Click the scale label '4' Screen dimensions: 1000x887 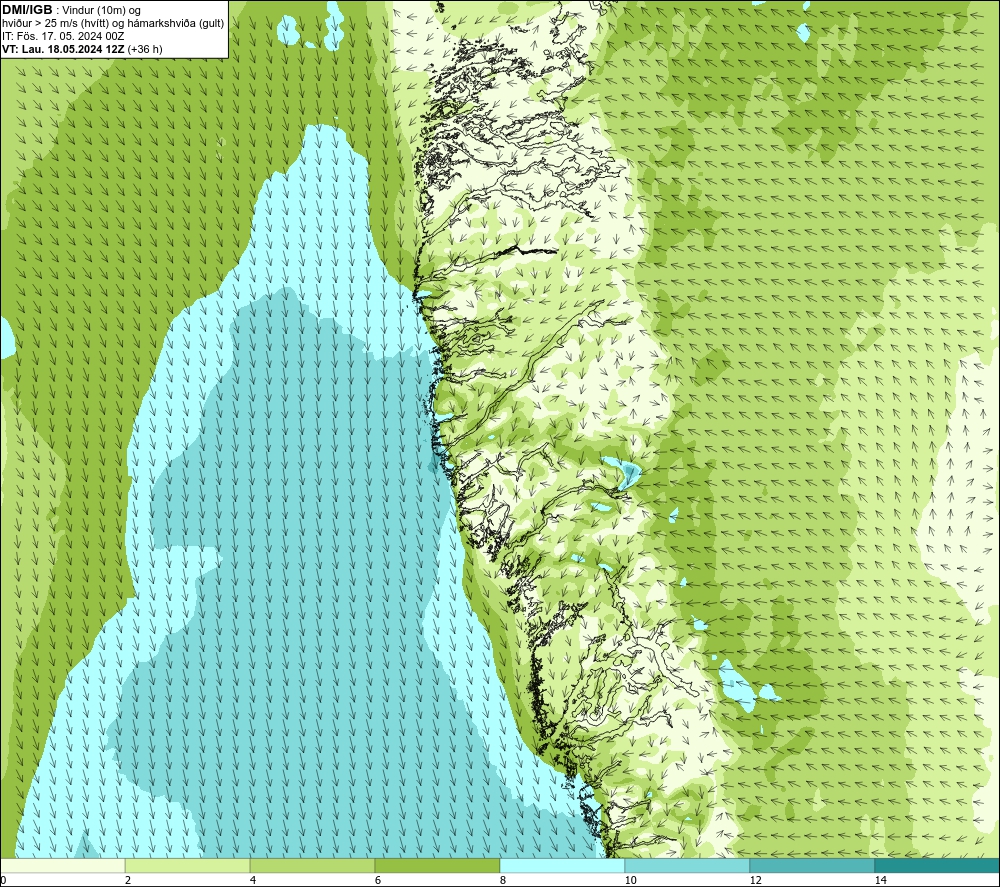253,880
